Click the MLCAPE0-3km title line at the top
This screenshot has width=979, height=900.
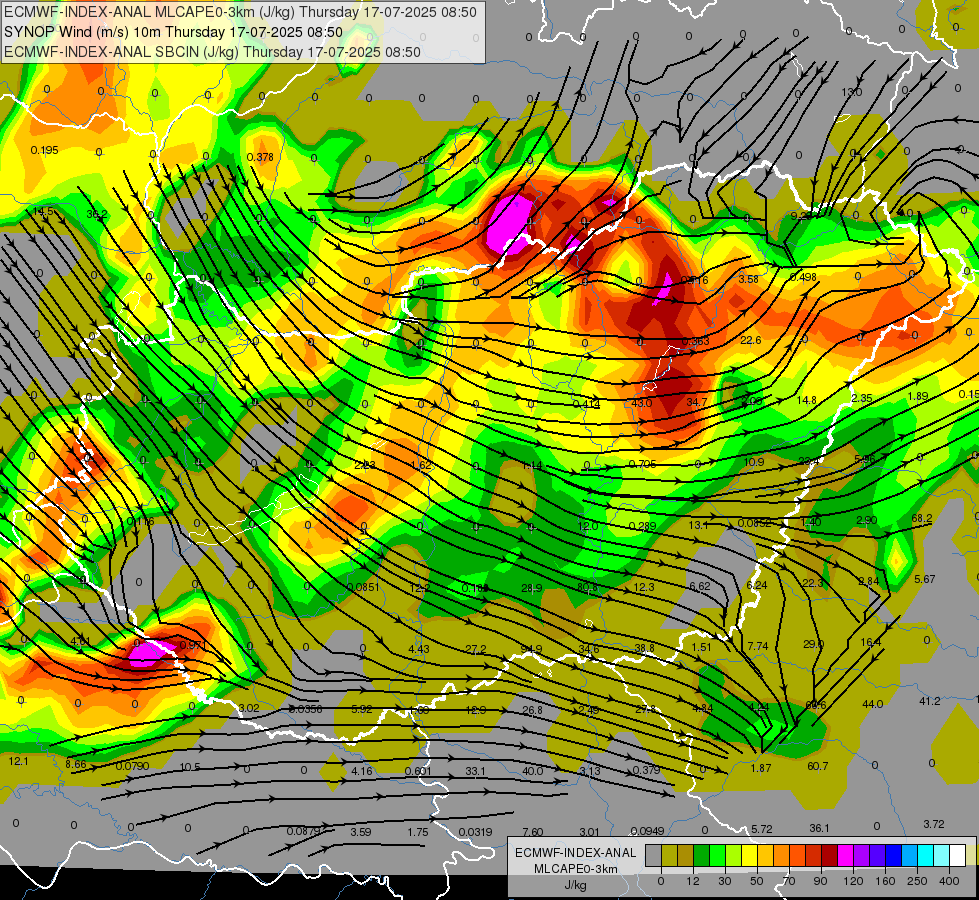point(240,12)
